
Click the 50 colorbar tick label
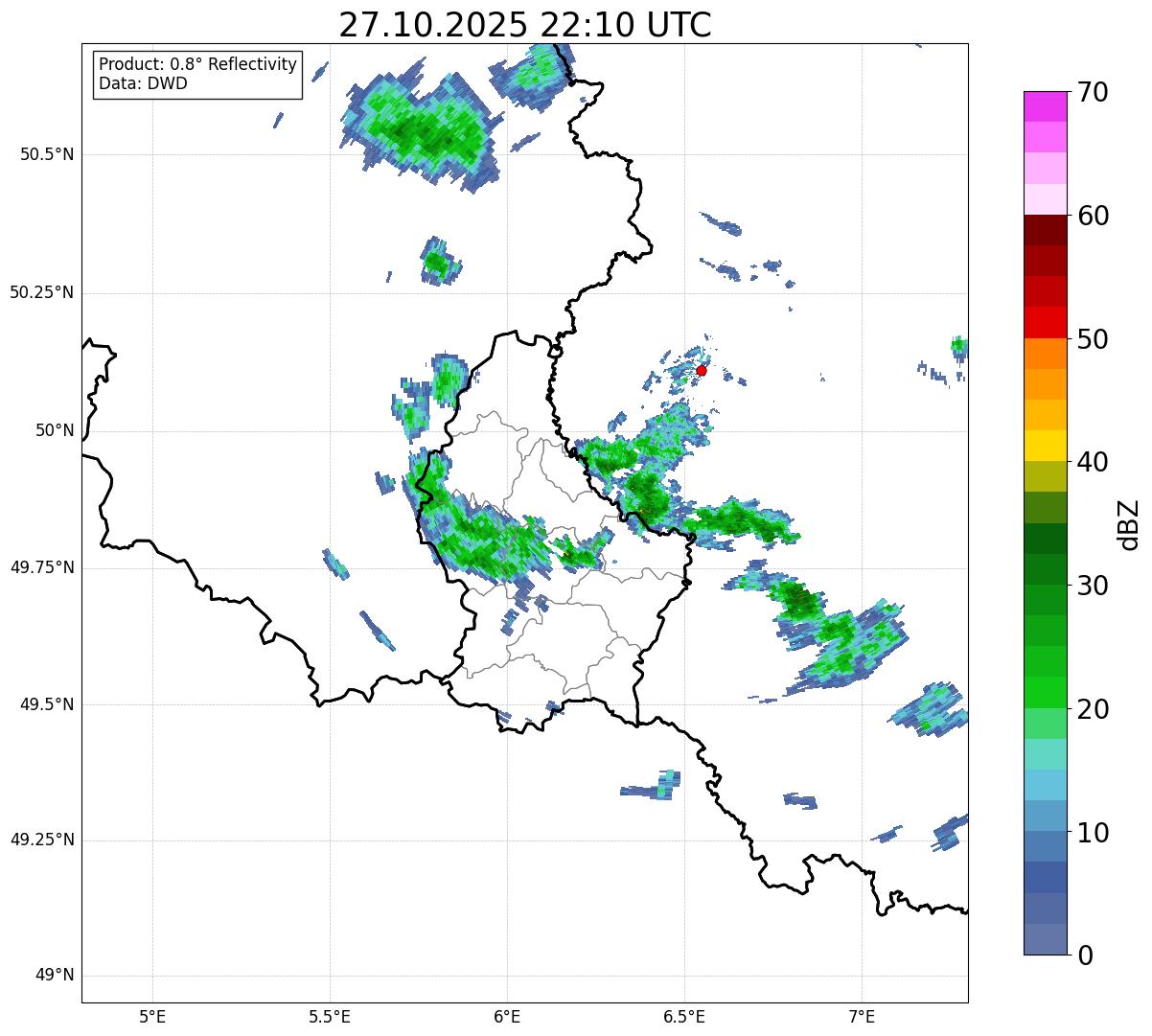tap(1094, 339)
